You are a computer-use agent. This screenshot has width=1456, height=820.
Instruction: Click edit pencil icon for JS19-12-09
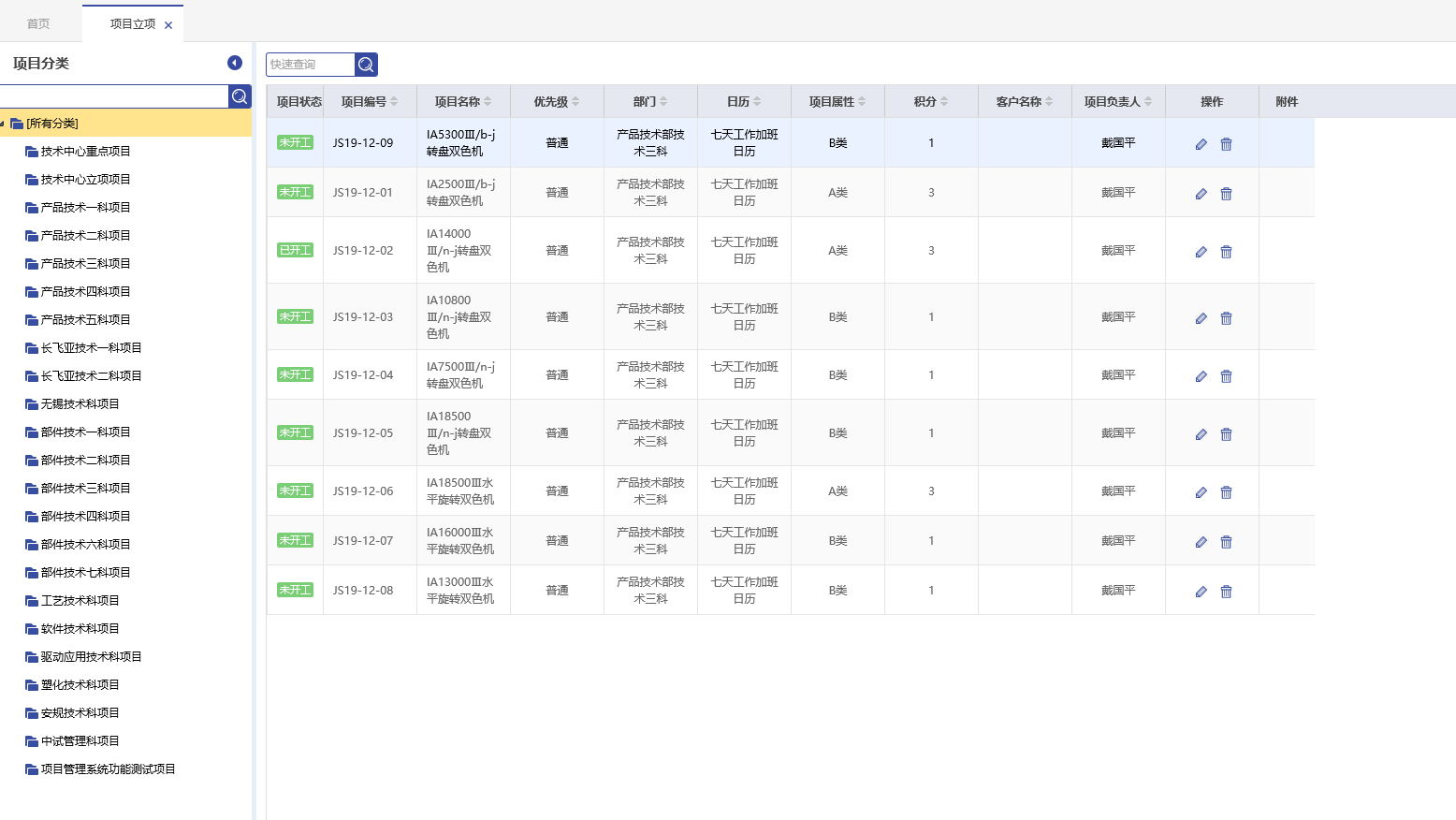pos(1201,144)
